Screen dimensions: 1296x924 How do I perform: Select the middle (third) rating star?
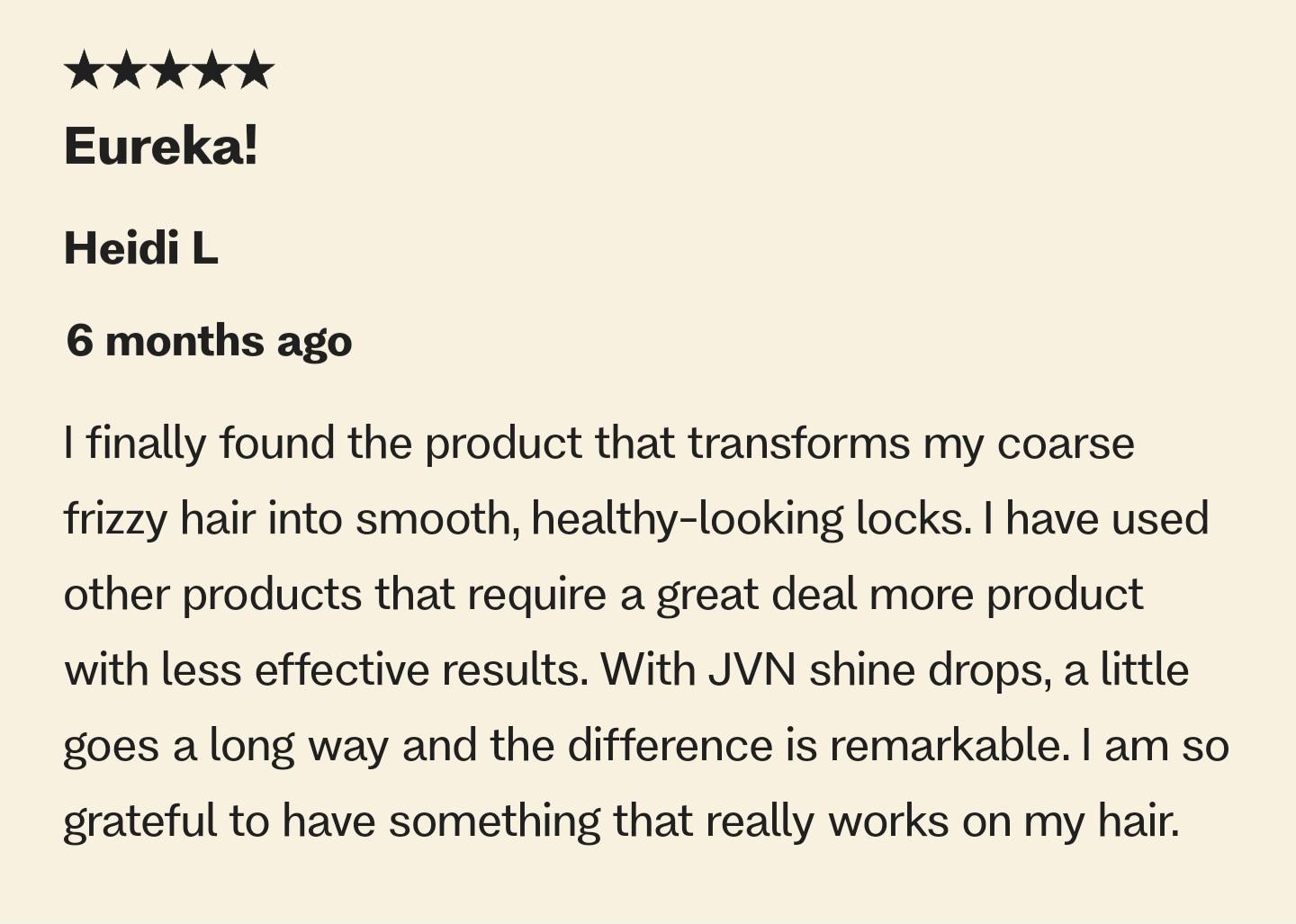tap(169, 70)
